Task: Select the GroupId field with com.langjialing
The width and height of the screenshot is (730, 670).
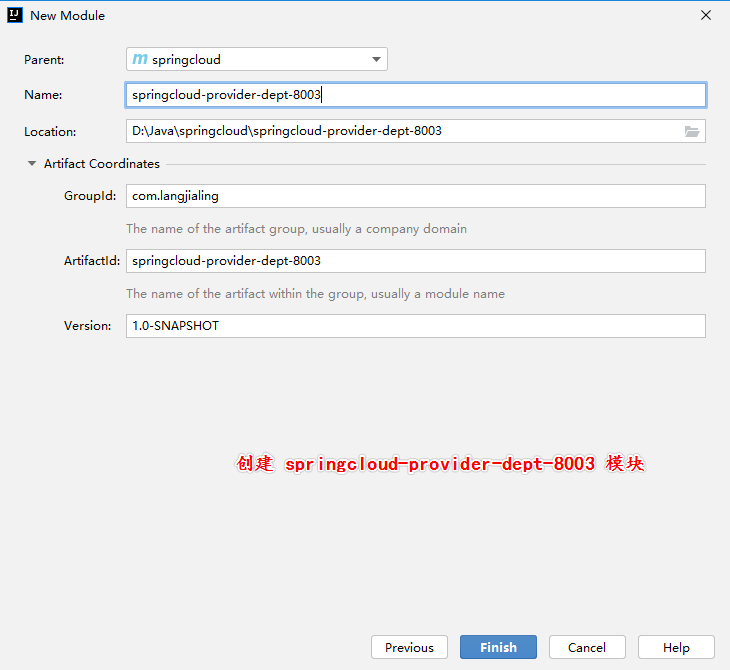Action: (415, 196)
